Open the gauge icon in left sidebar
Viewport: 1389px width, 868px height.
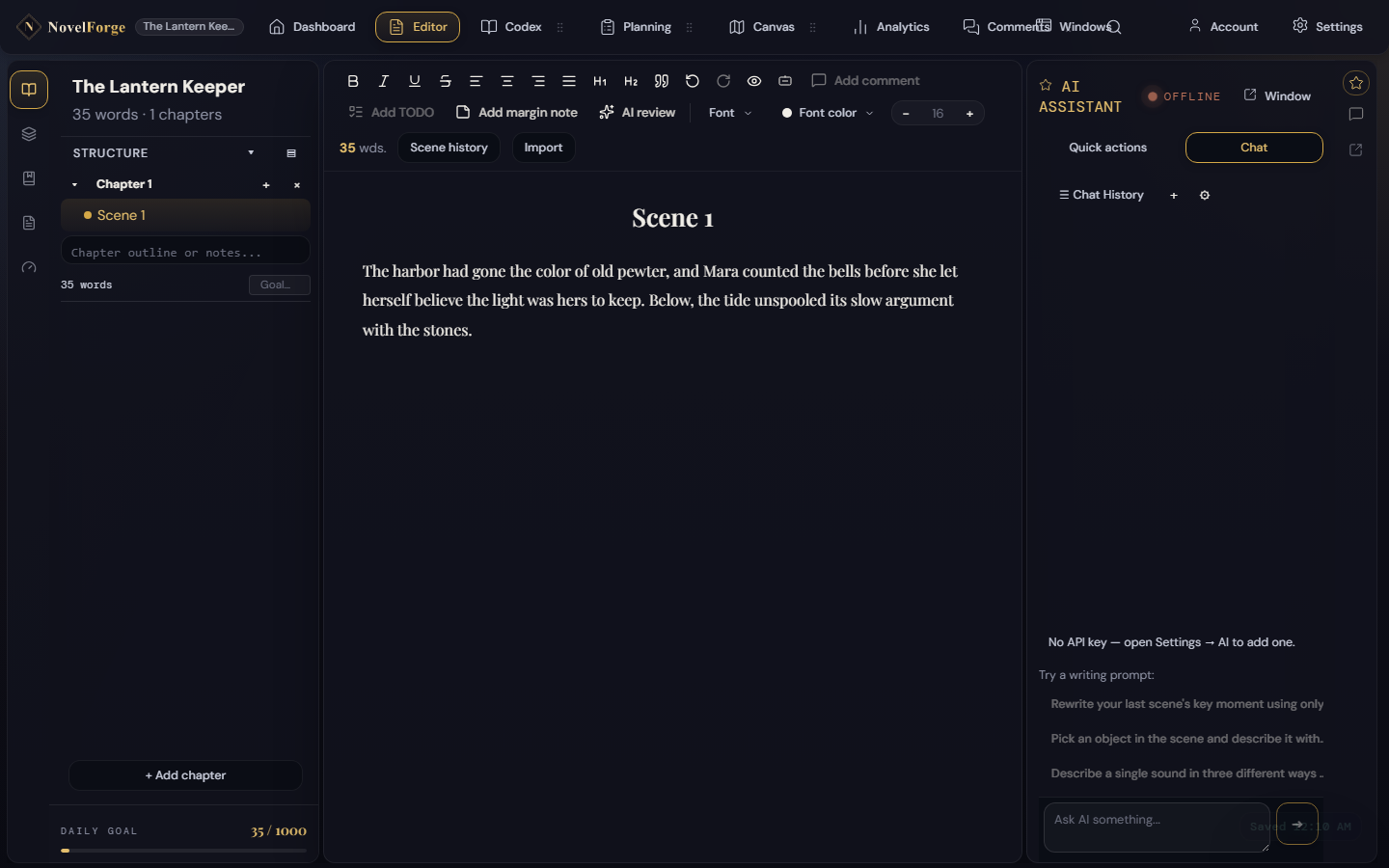click(x=29, y=267)
